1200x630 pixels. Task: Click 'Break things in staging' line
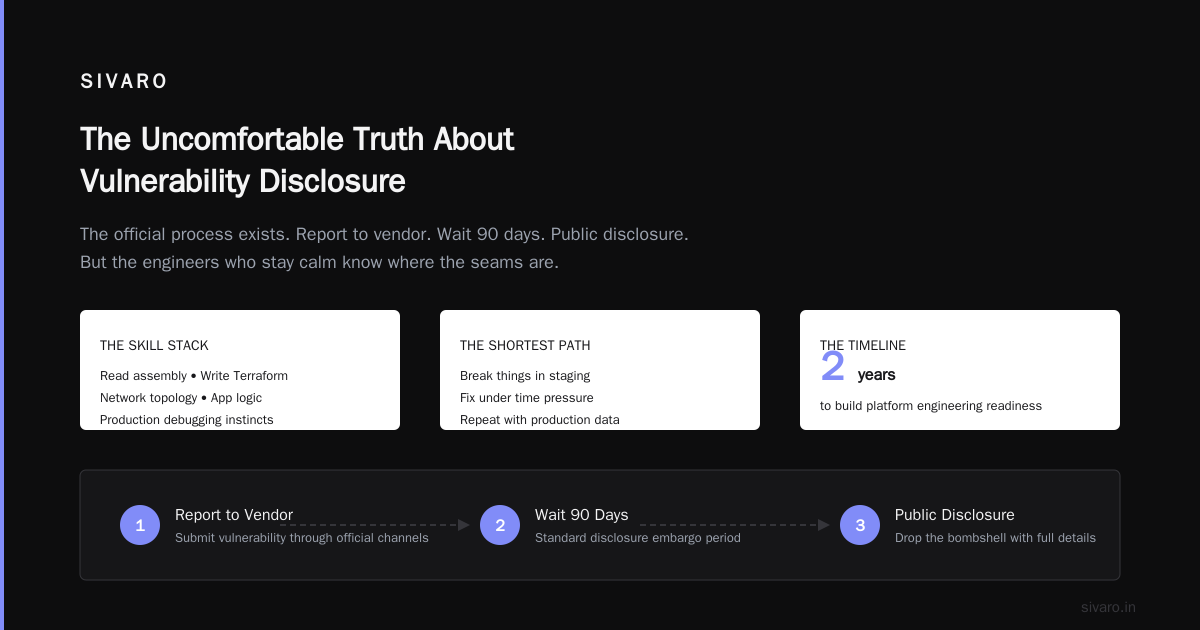[525, 376]
